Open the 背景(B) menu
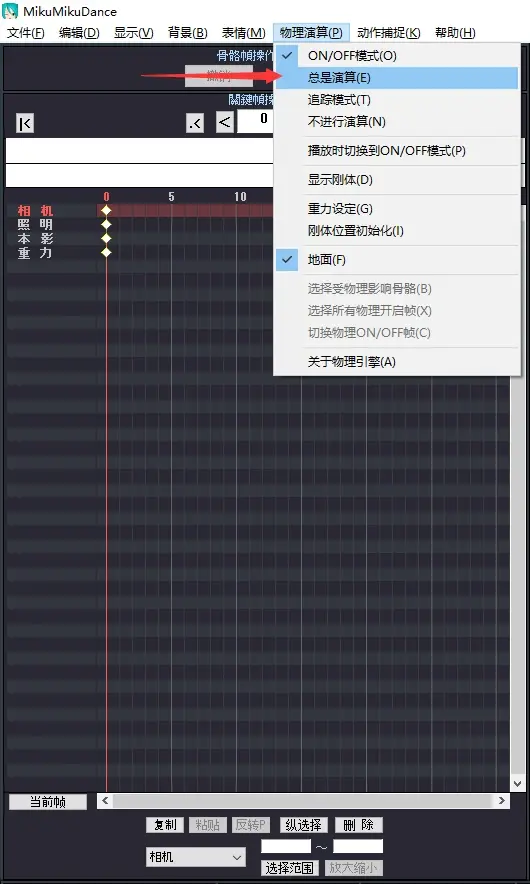The width and height of the screenshot is (530, 884). coord(188,33)
